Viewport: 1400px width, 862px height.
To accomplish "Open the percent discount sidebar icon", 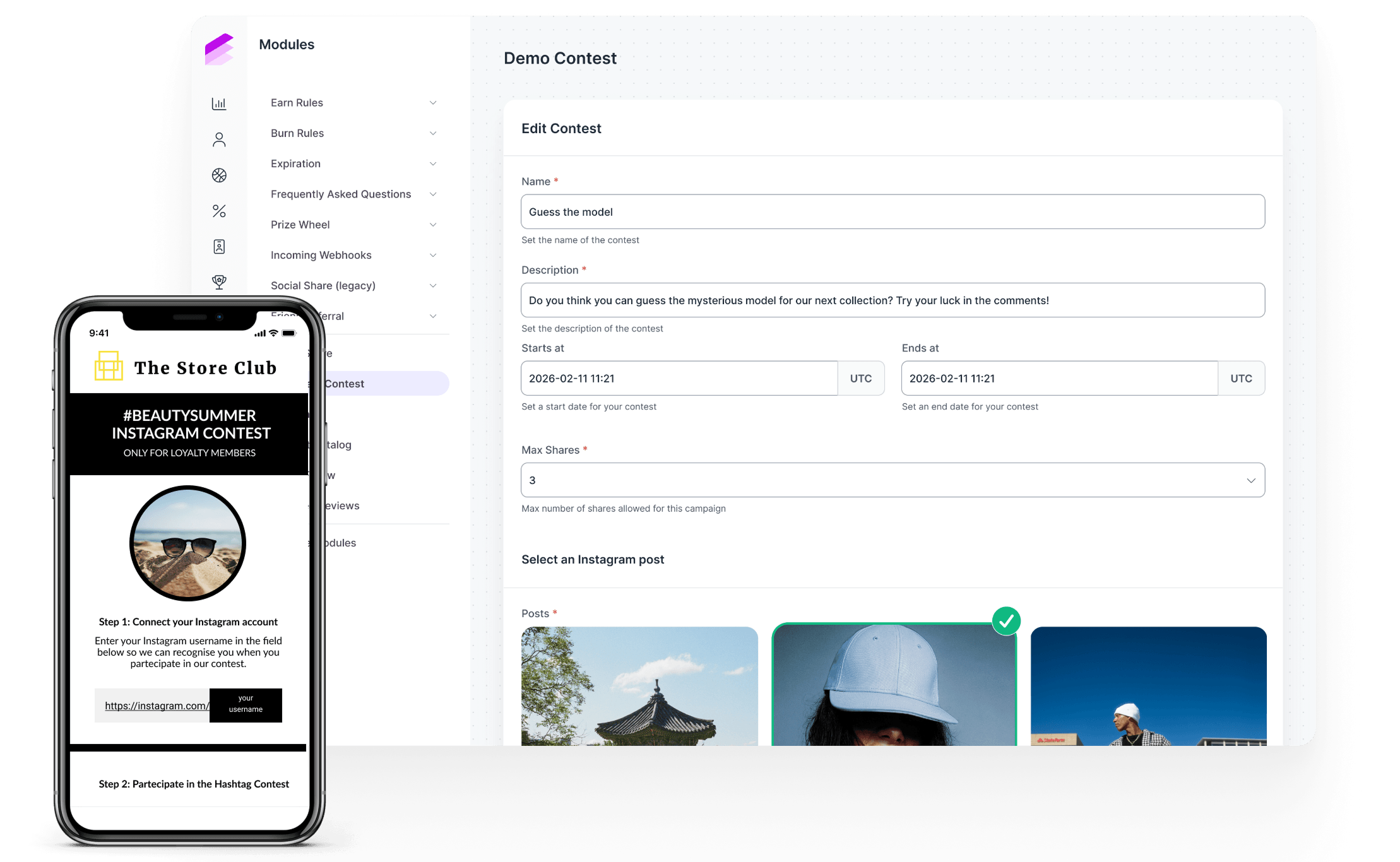I will tap(219, 211).
